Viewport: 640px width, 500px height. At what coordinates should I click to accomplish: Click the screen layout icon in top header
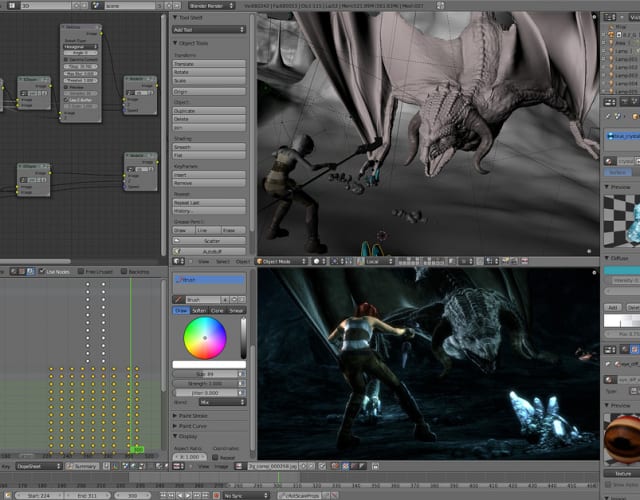11,6
